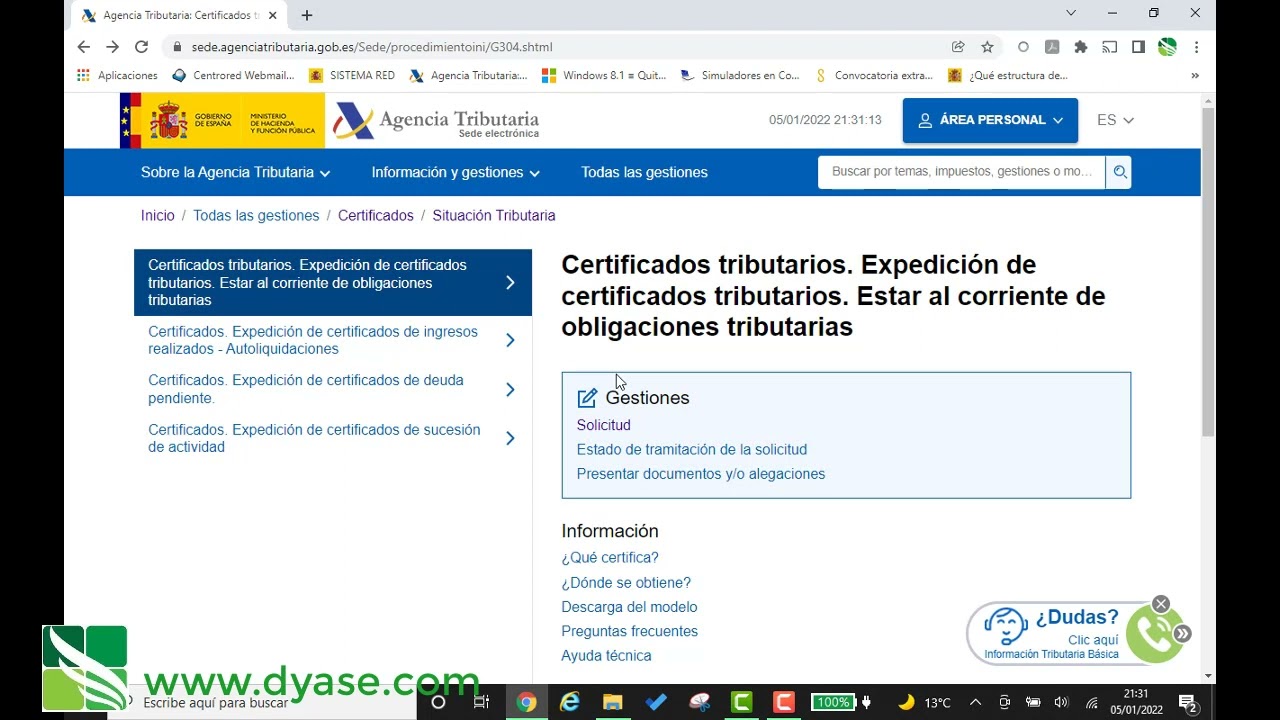Open browser extensions puzzle icon

[x=1080, y=46]
